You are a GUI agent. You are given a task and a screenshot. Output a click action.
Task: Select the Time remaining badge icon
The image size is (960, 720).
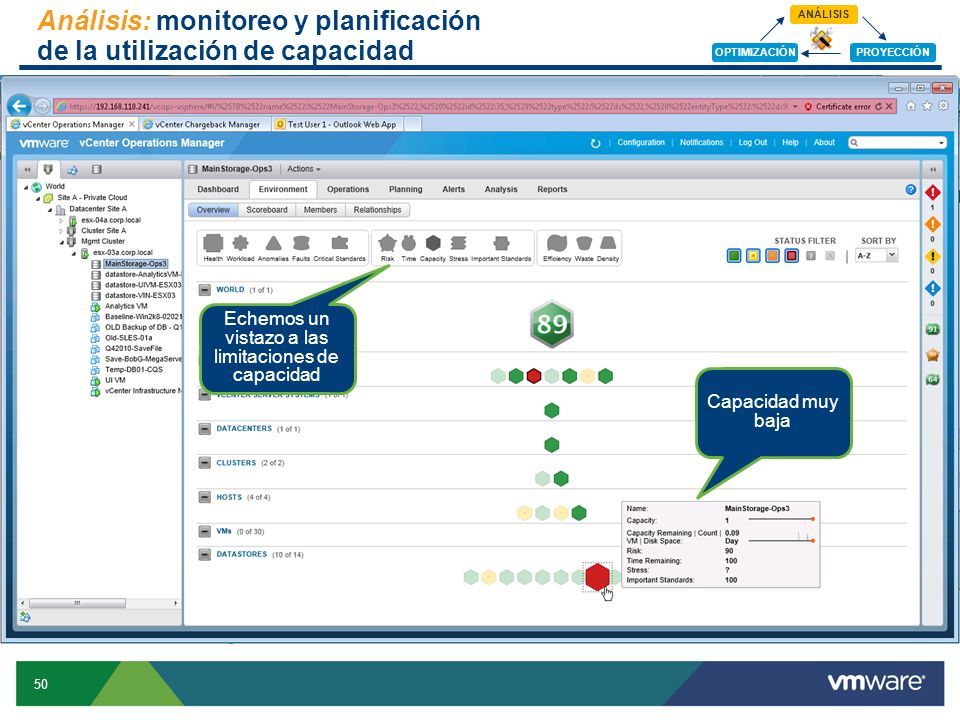point(408,243)
